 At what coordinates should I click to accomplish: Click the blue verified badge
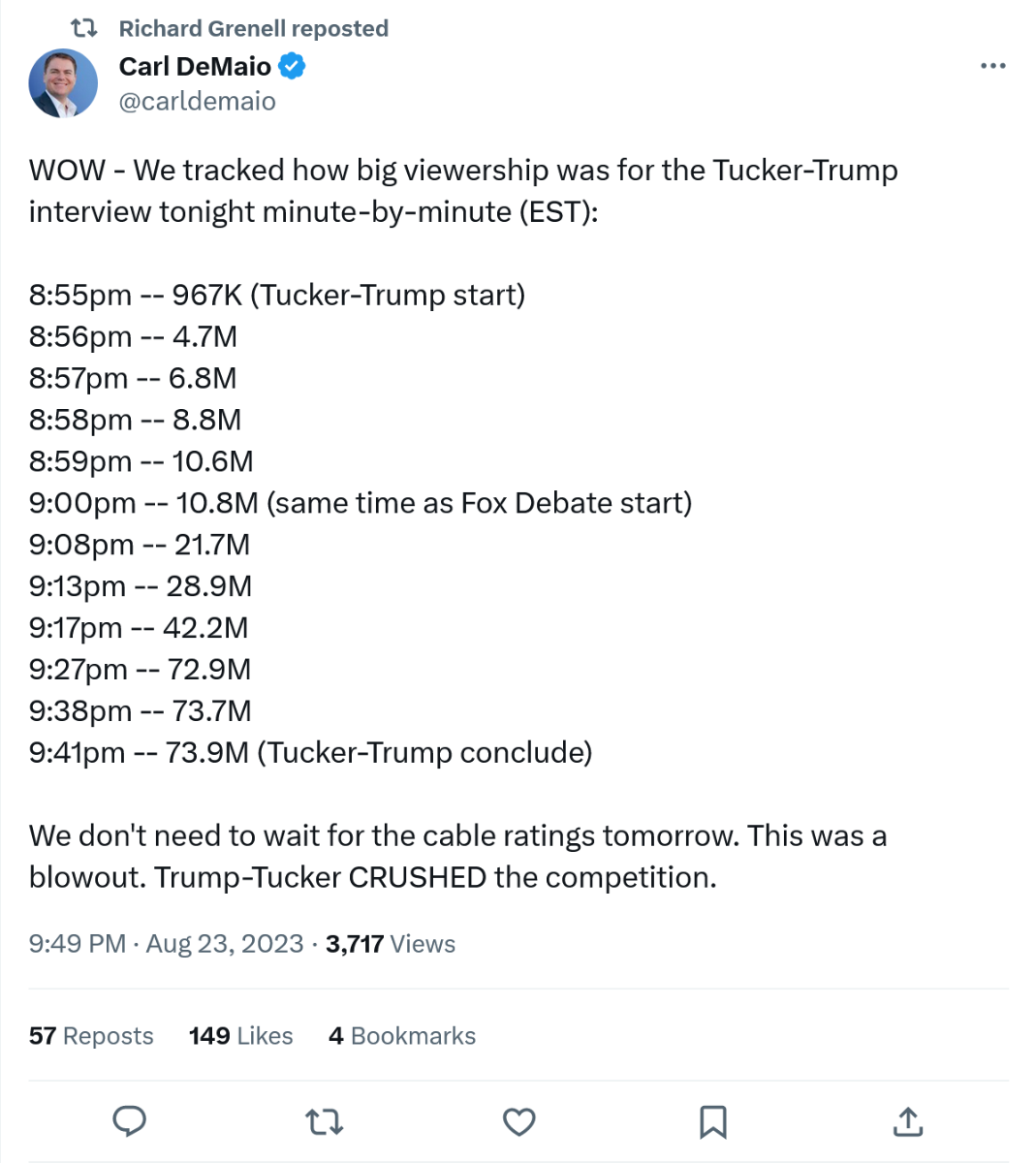click(x=293, y=66)
